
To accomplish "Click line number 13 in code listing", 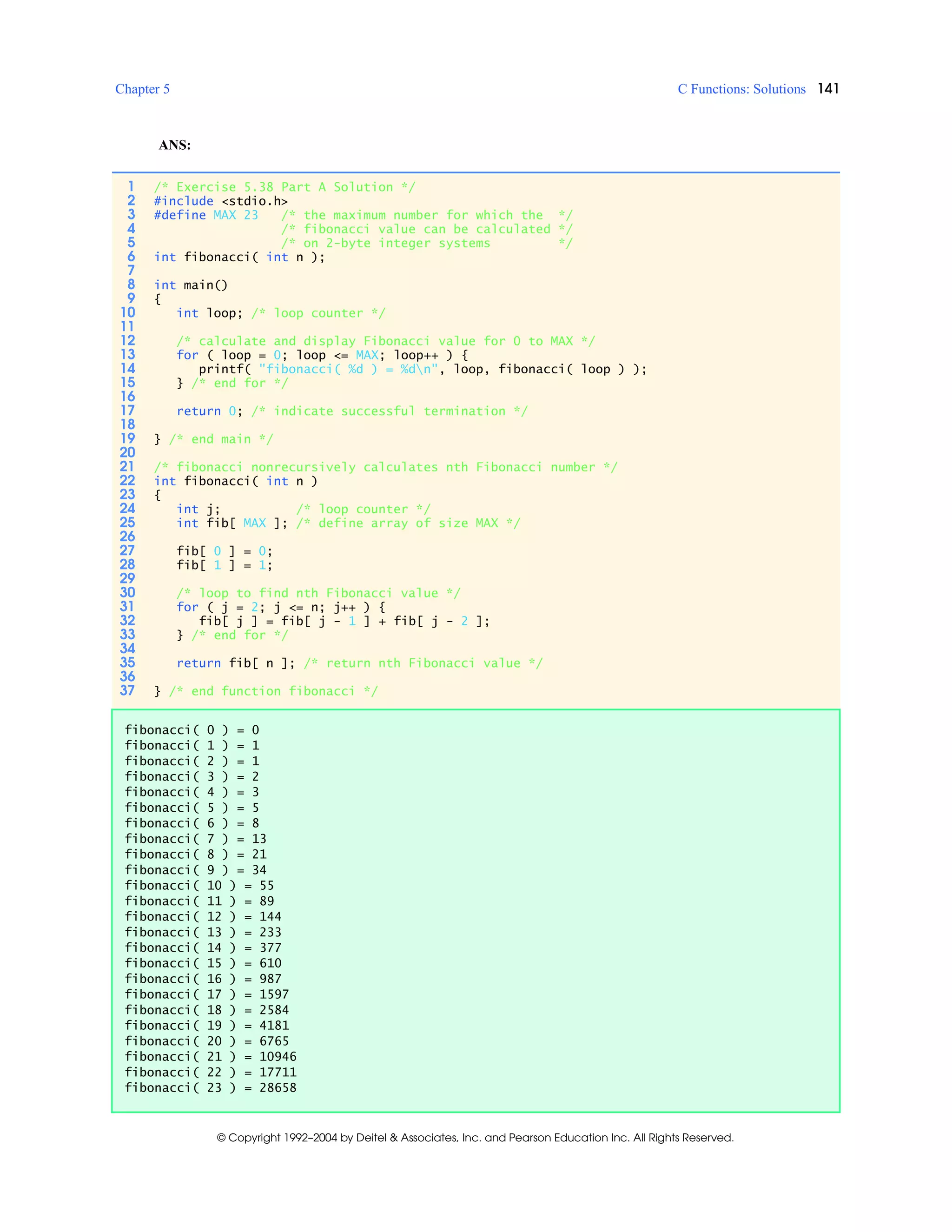I will (128, 354).
